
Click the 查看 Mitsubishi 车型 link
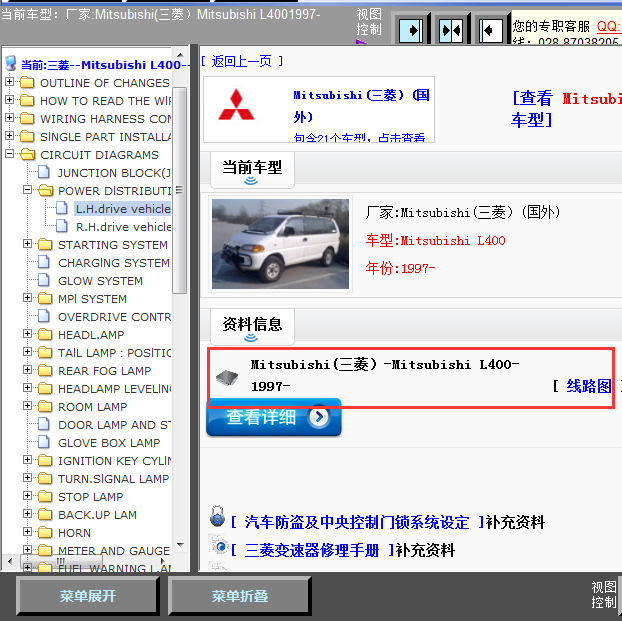click(x=566, y=109)
